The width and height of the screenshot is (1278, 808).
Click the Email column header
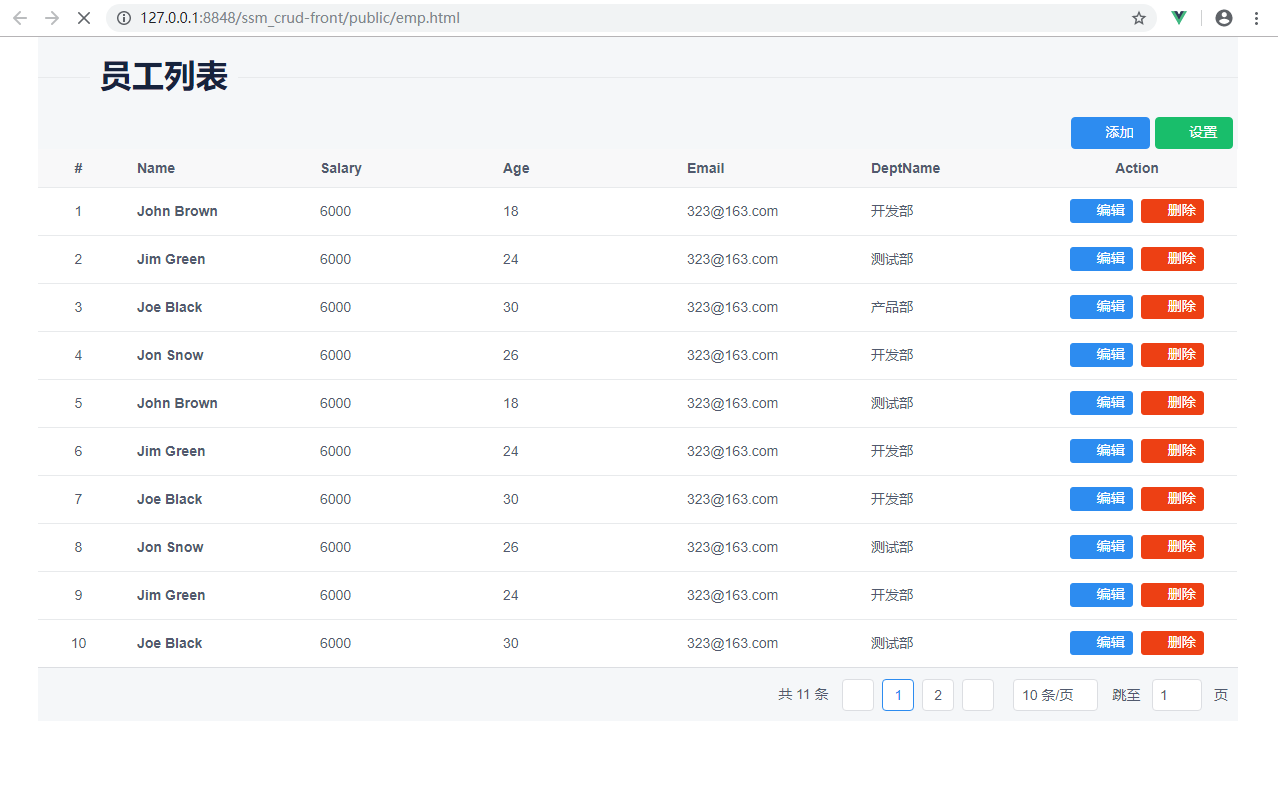(706, 168)
